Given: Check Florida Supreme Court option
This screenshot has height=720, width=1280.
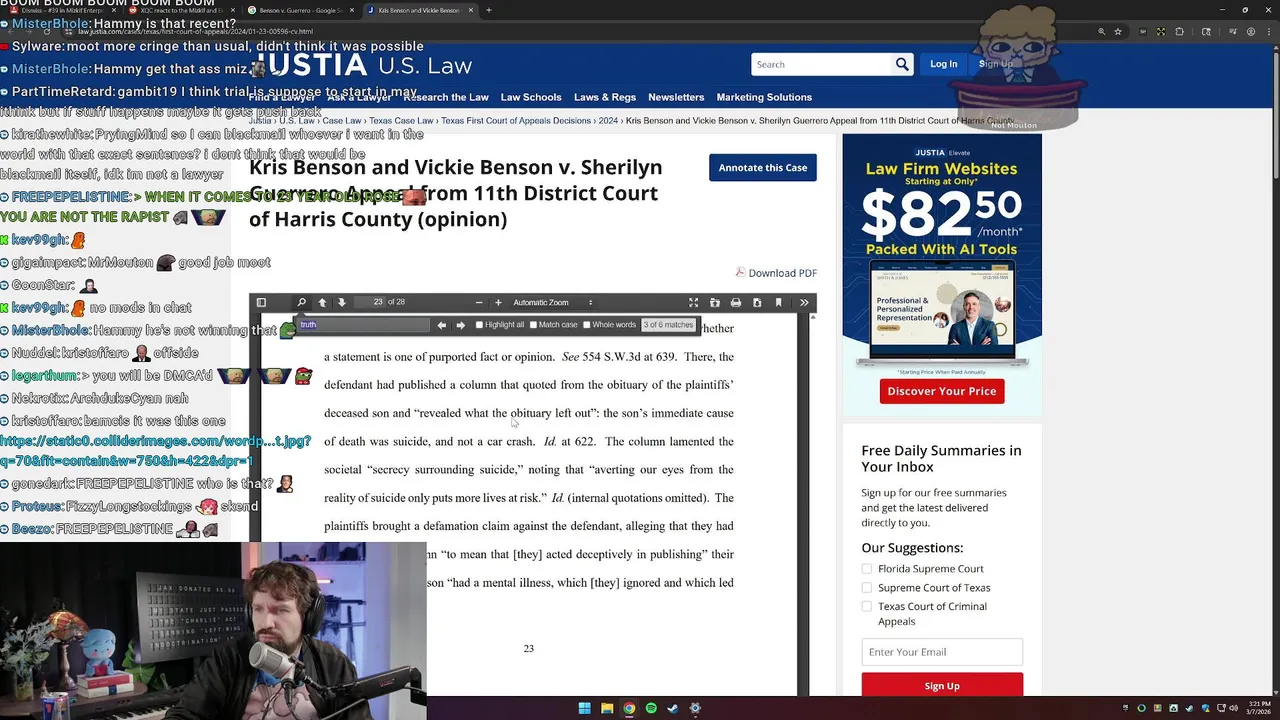Looking at the screenshot, I should point(866,569).
